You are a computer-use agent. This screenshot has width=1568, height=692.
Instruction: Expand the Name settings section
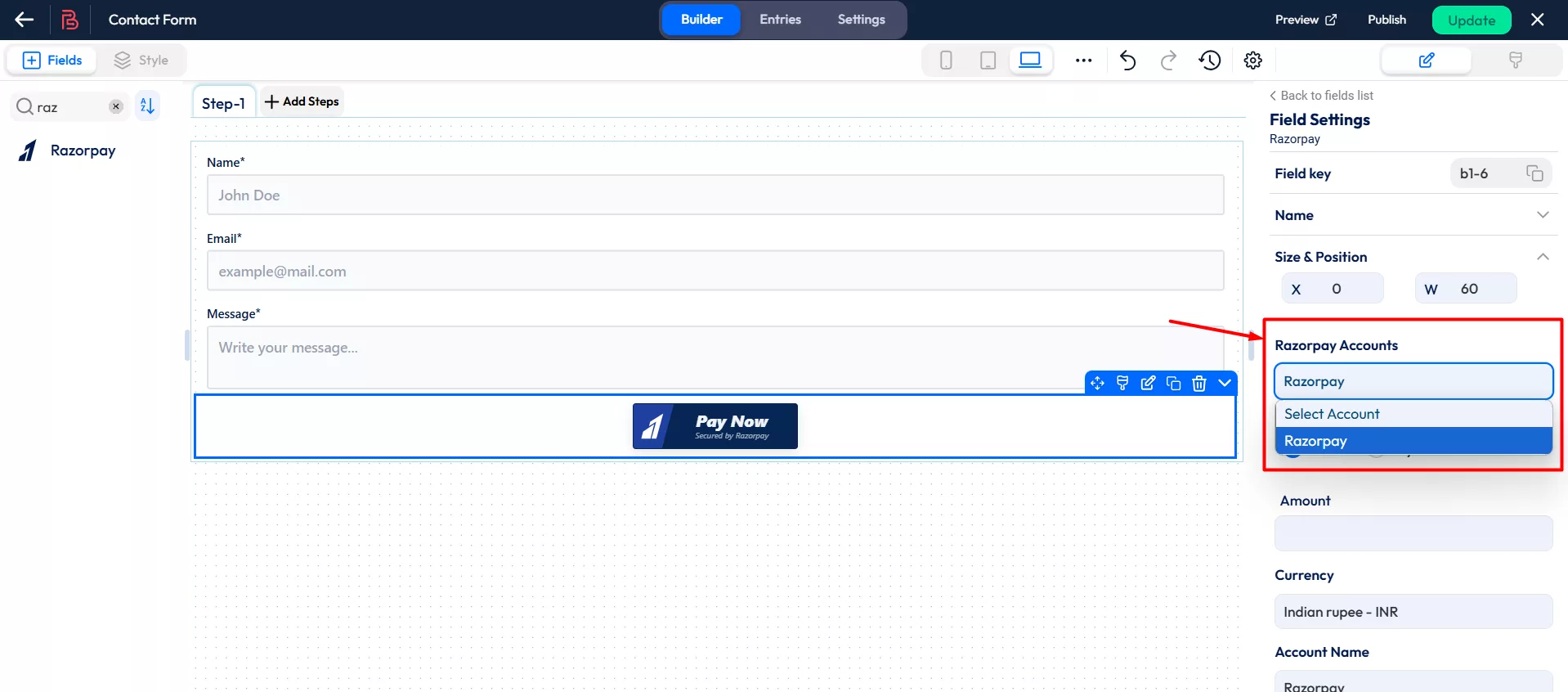coord(1542,215)
